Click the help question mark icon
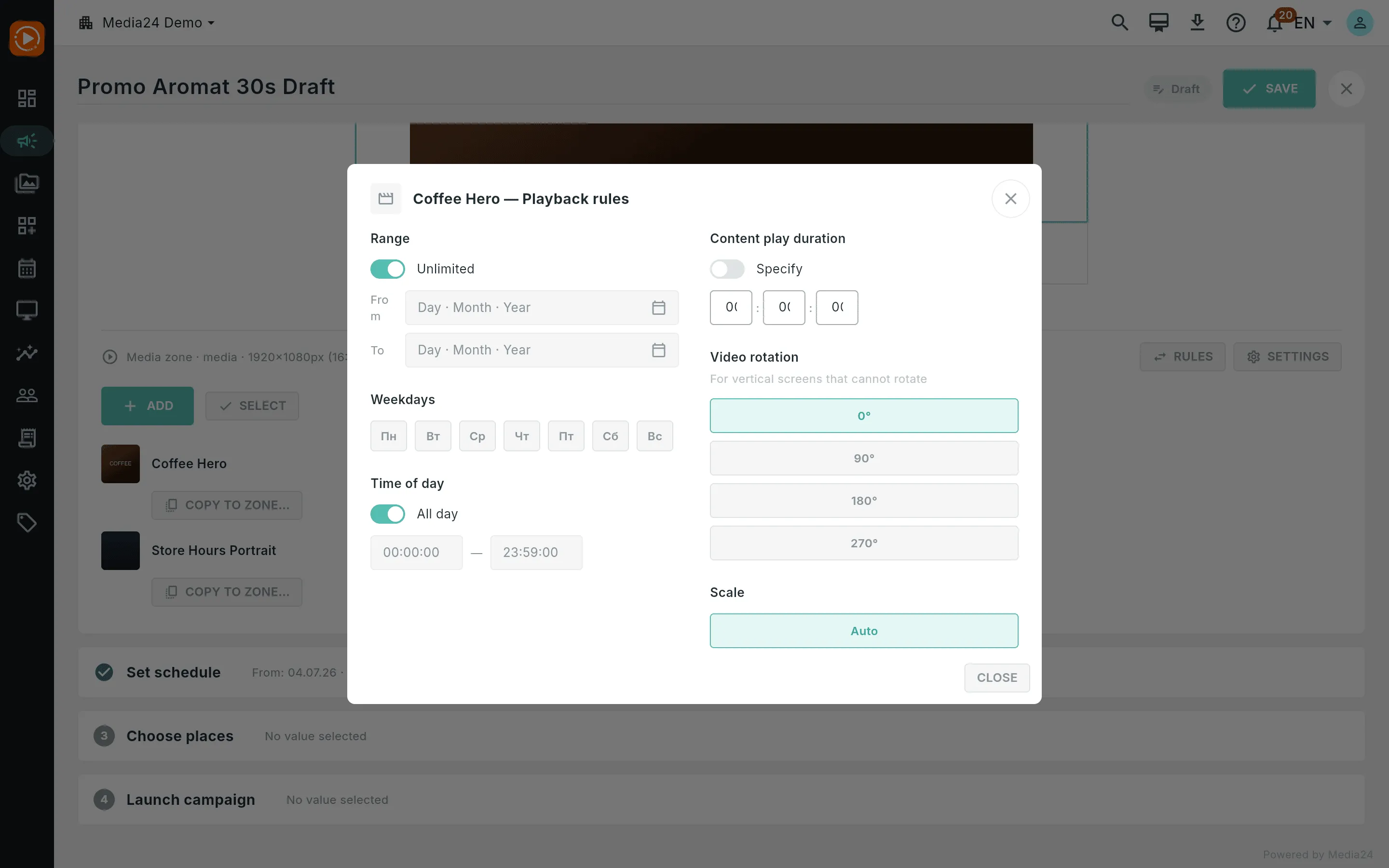The height and width of the screenshot is (868, 1389). (x=1236, y=23)
